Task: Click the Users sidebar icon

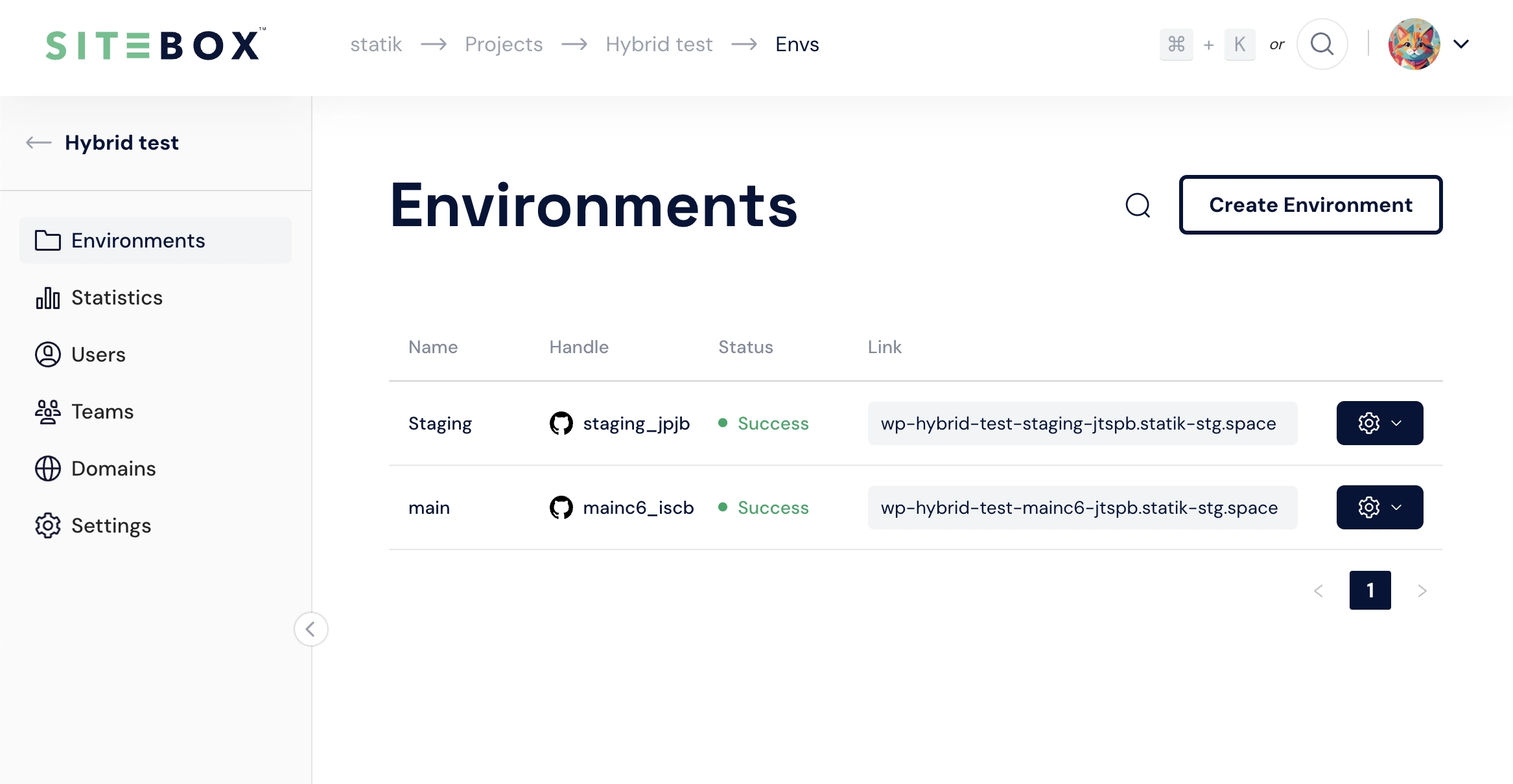Action: click(x=46, y=354)
